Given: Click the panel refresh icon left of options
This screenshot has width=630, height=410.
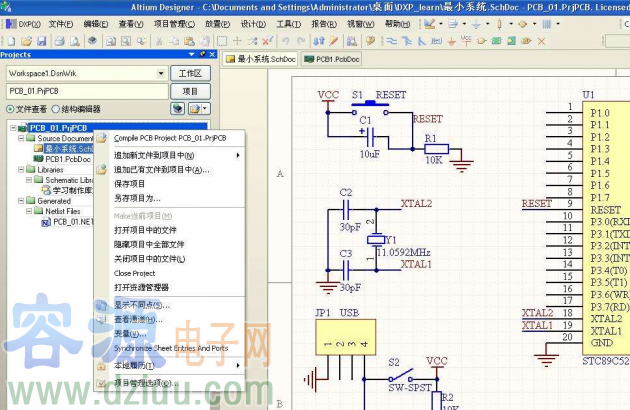Looking at the screenshot, I should pyautogui.click(x=177, y=108).
